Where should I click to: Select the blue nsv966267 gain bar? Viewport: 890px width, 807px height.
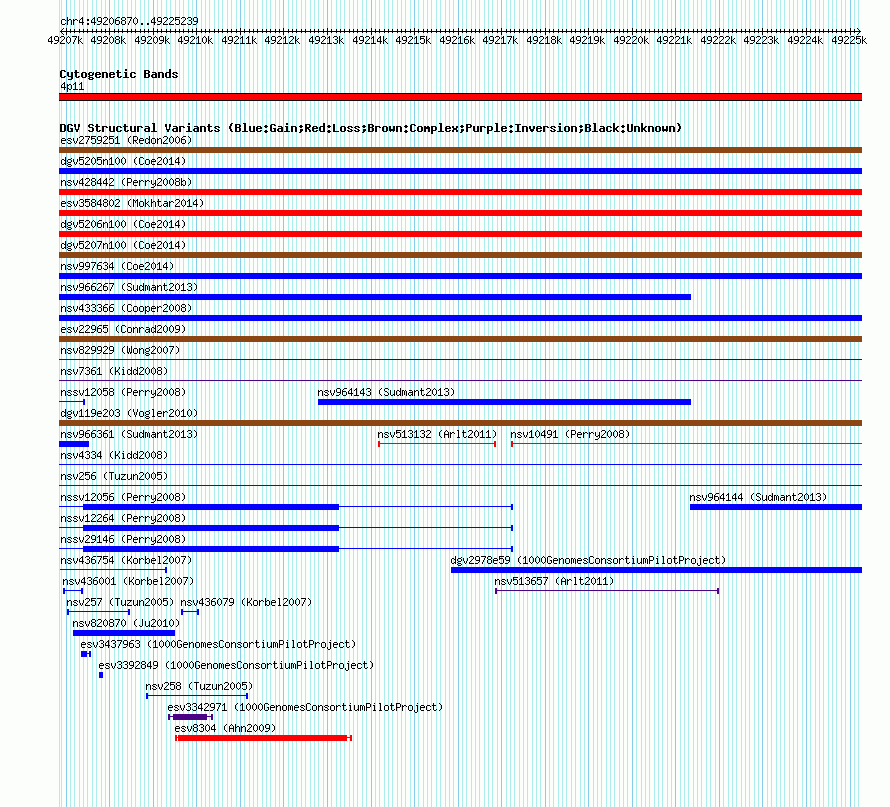point(375,297)
